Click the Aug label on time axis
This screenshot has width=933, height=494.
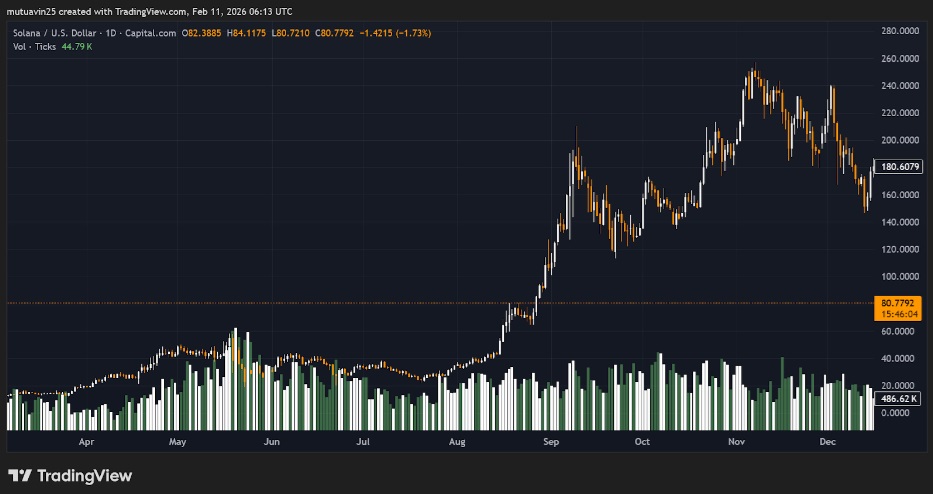point(457,442)
